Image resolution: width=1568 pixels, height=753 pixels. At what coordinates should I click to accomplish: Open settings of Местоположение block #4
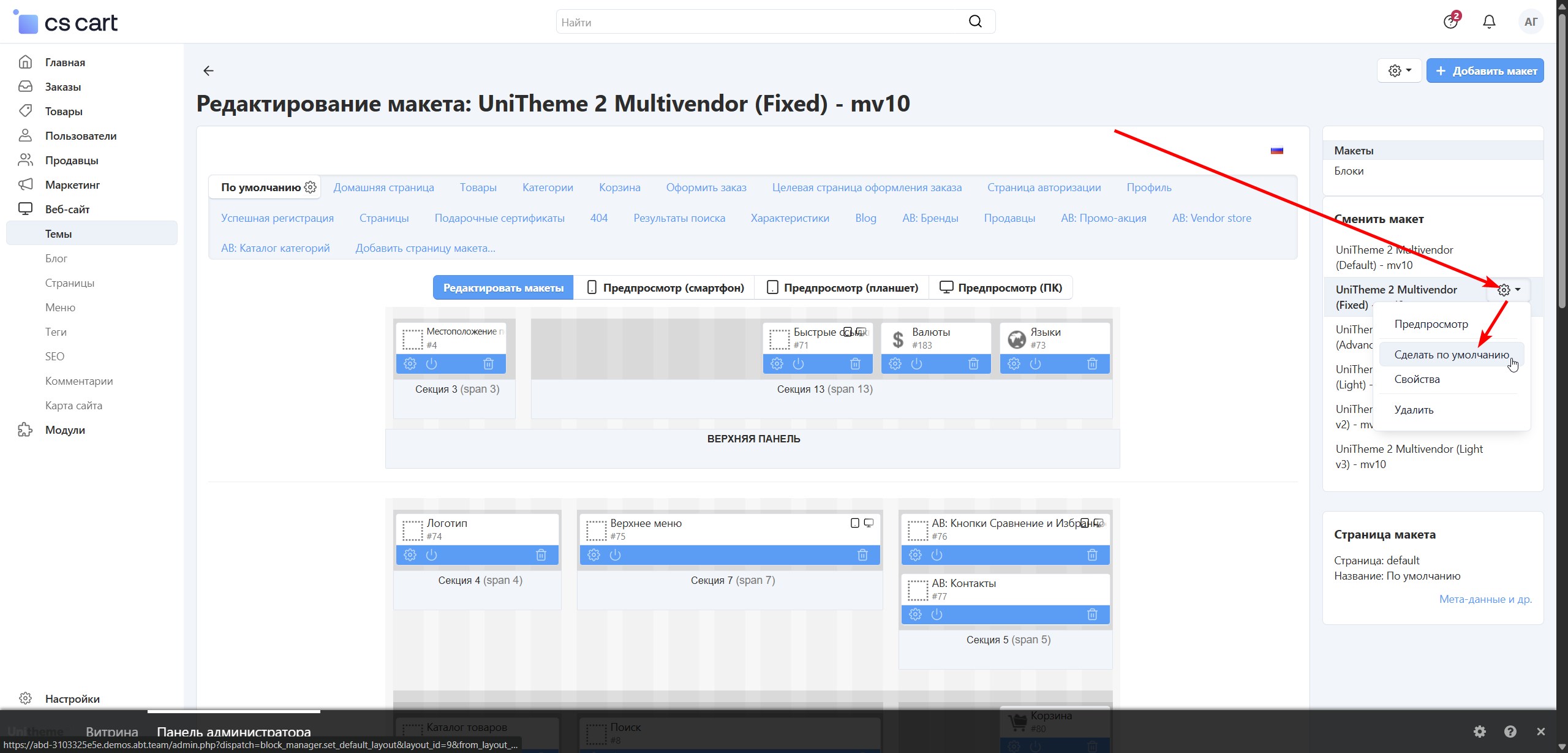410,364
